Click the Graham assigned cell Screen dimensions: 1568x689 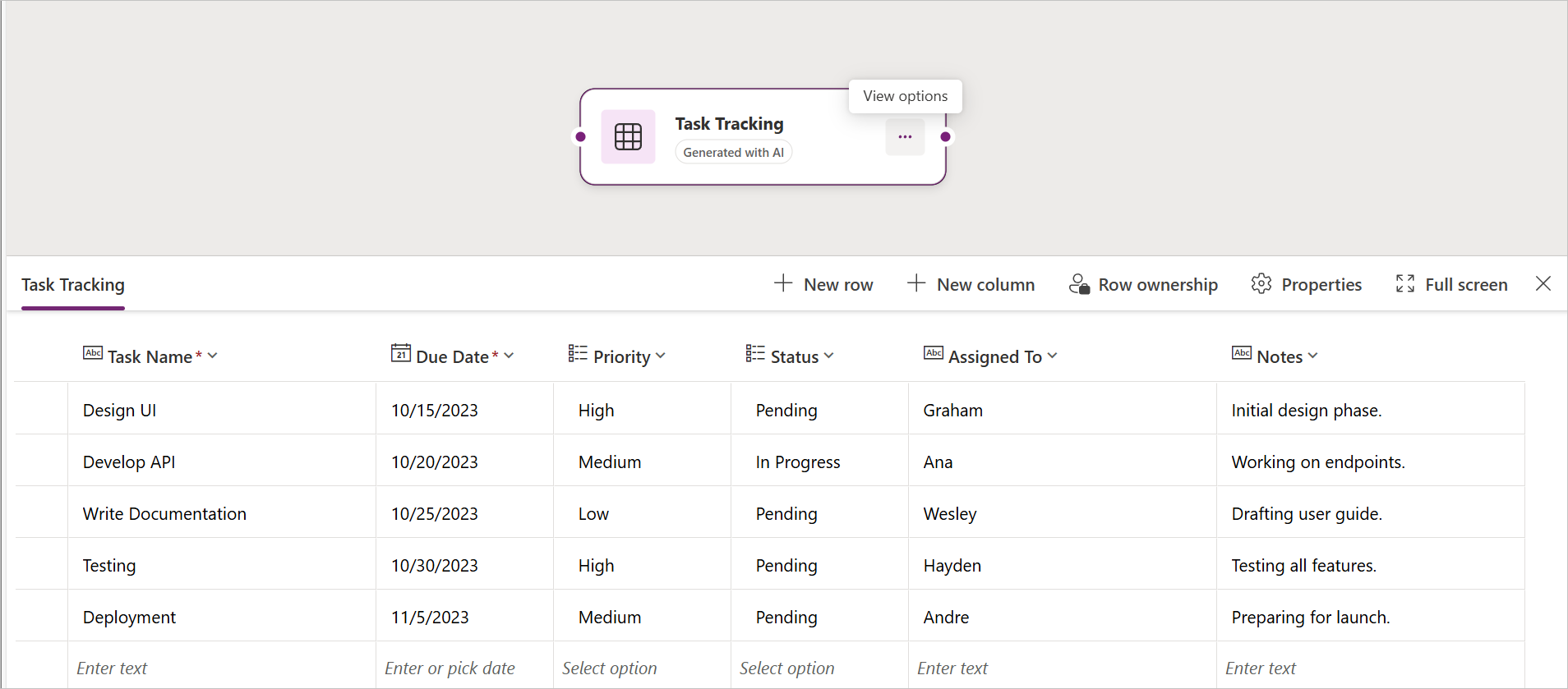[x=1063, y=410]
